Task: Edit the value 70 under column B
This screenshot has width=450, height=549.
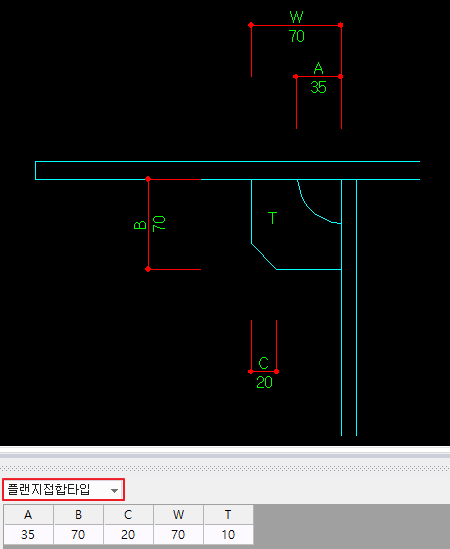Action: [x=78, y=534]
